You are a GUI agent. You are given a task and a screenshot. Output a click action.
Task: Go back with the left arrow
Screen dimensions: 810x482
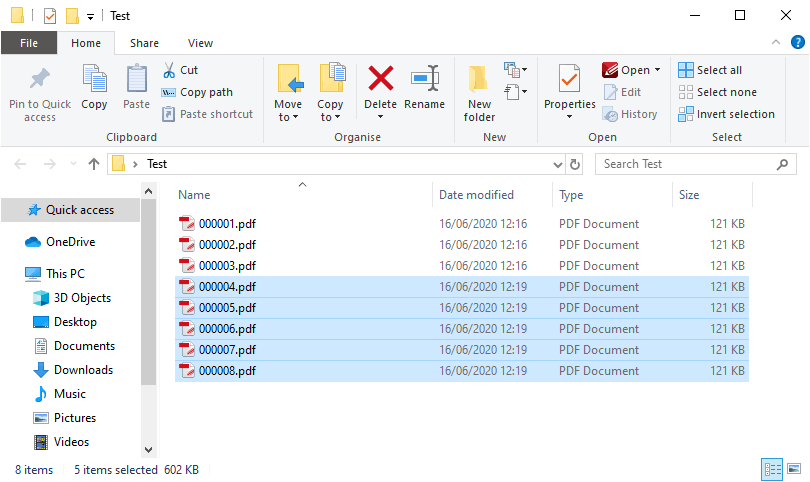point(20,164)
